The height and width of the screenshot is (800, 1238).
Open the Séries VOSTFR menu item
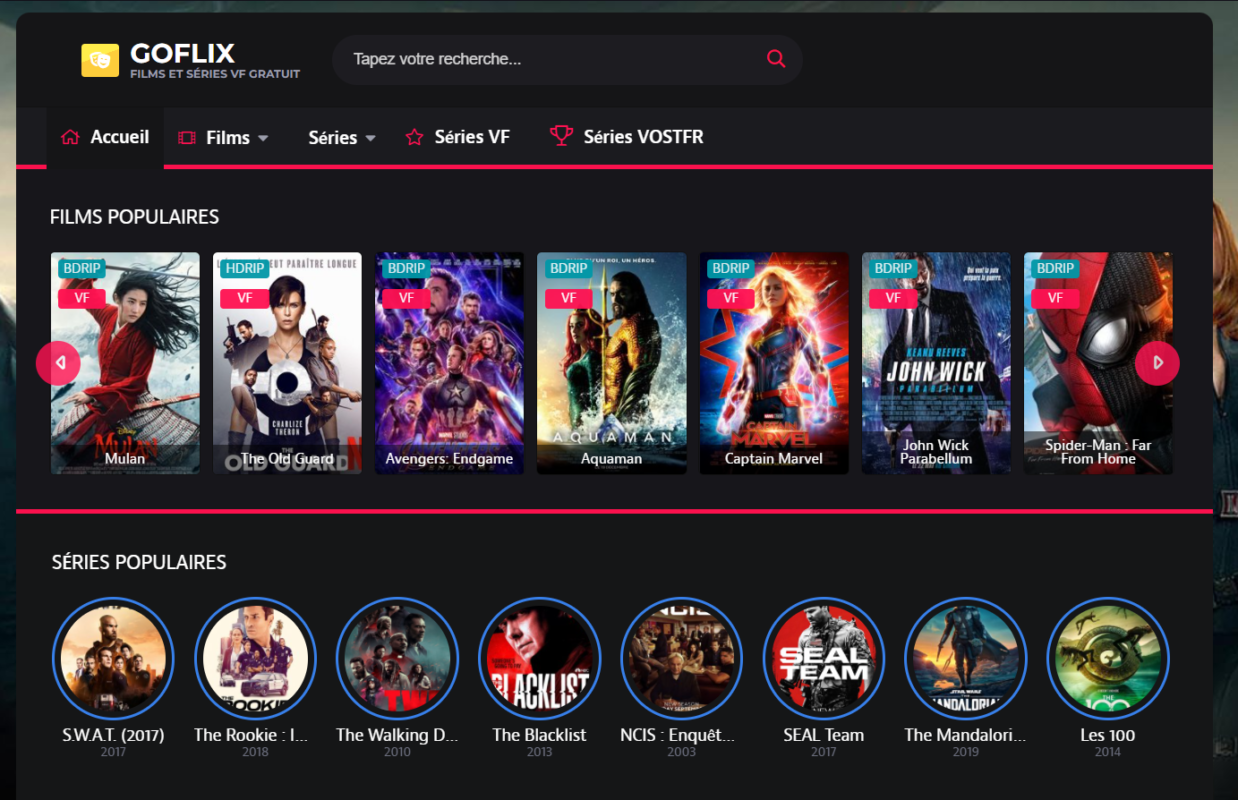pos(643,137)
